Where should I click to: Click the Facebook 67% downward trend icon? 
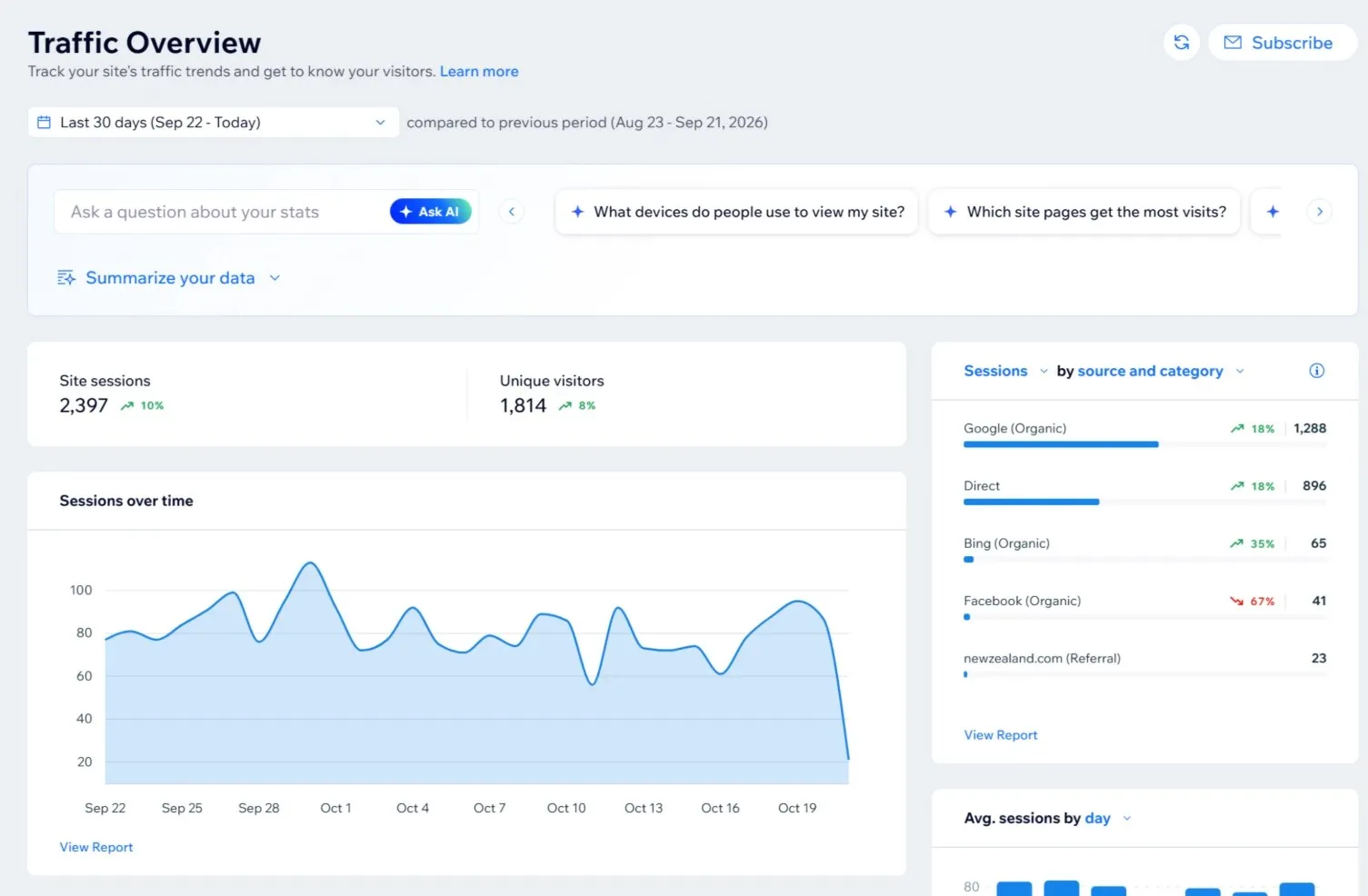pos(1236,601)
